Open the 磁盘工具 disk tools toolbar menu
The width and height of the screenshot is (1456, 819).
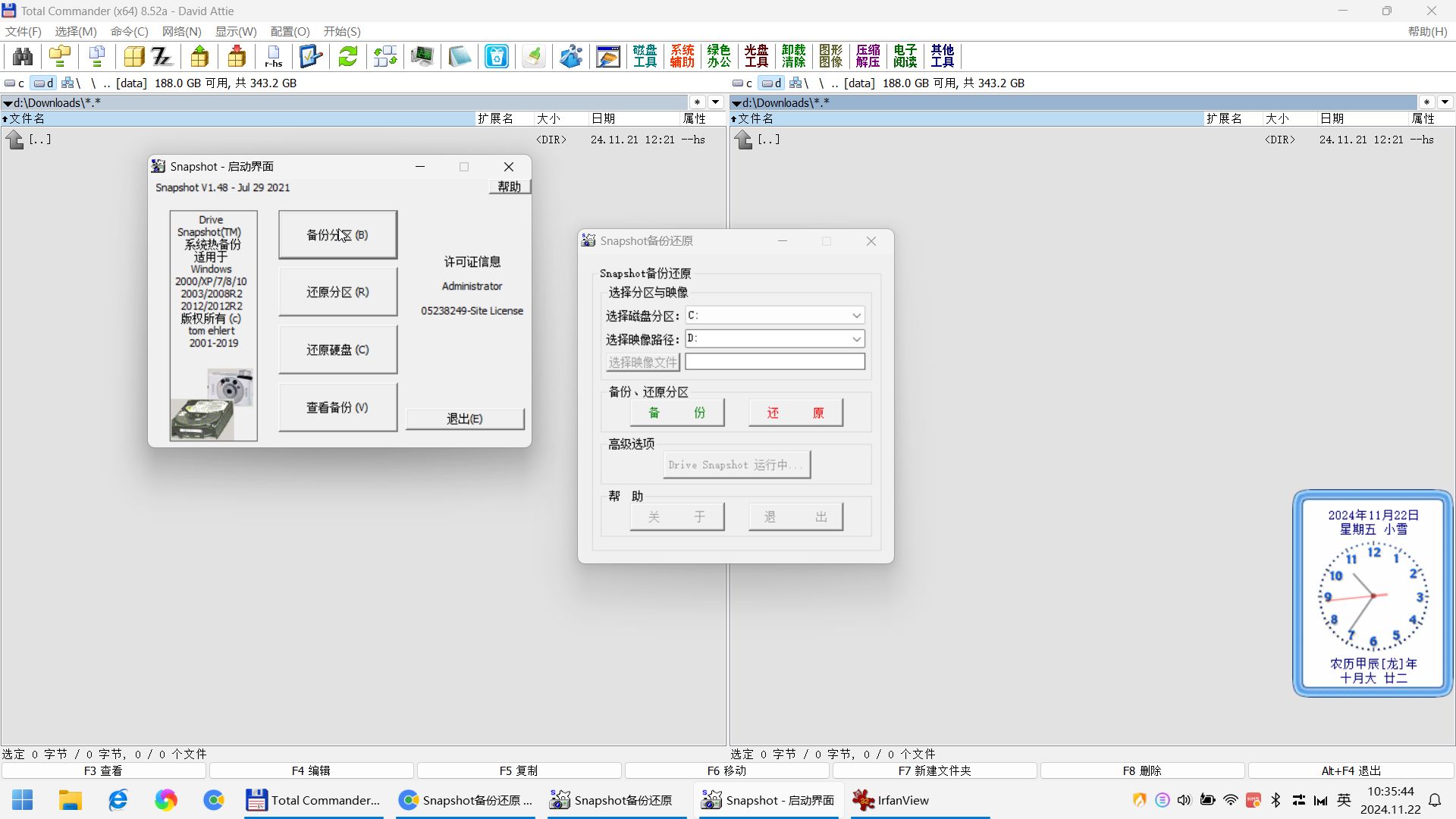click(645, 56)
